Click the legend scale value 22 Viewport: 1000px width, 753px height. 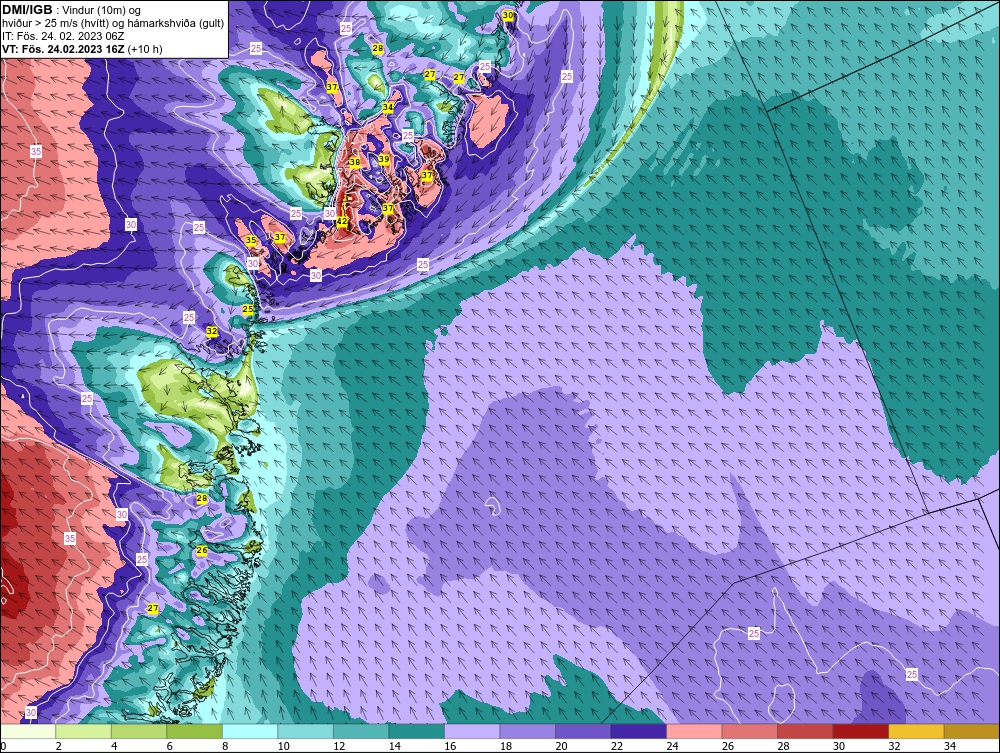tap(617, 746)
